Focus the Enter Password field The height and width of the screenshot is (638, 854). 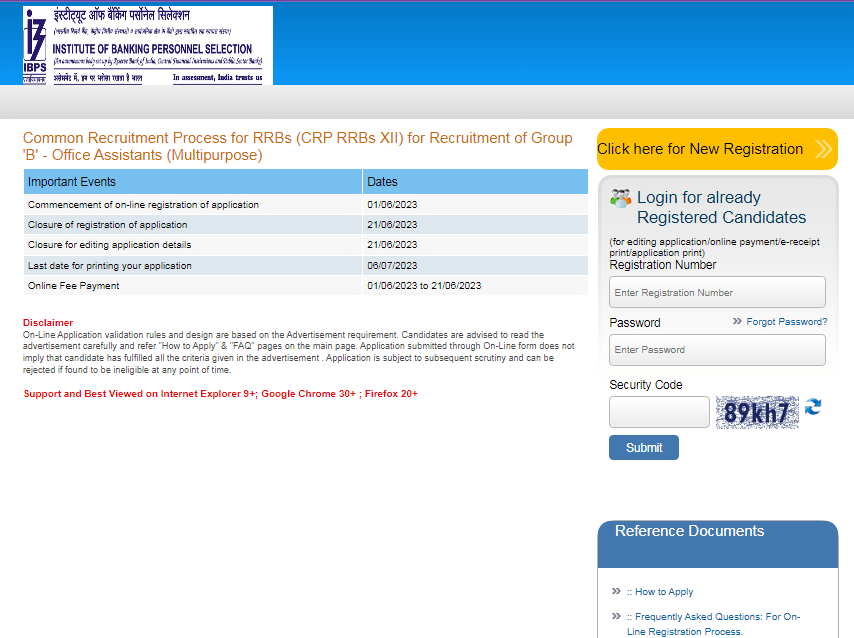(717, 350)
